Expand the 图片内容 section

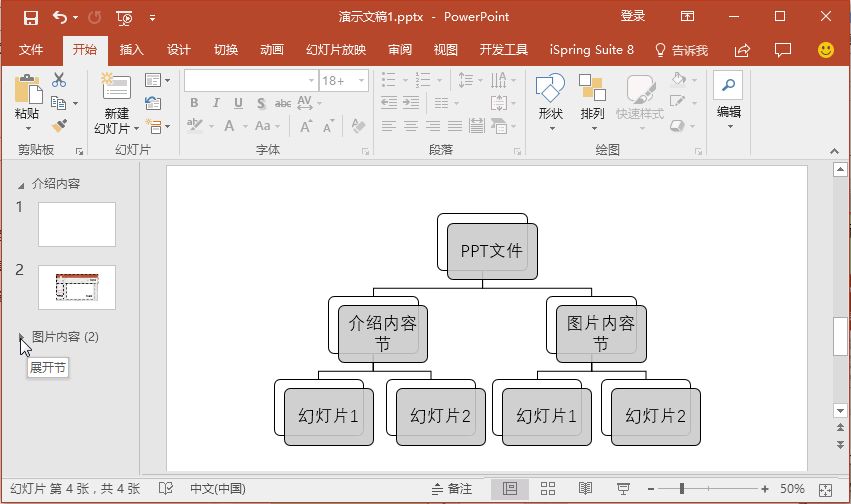tap(21, 337)
